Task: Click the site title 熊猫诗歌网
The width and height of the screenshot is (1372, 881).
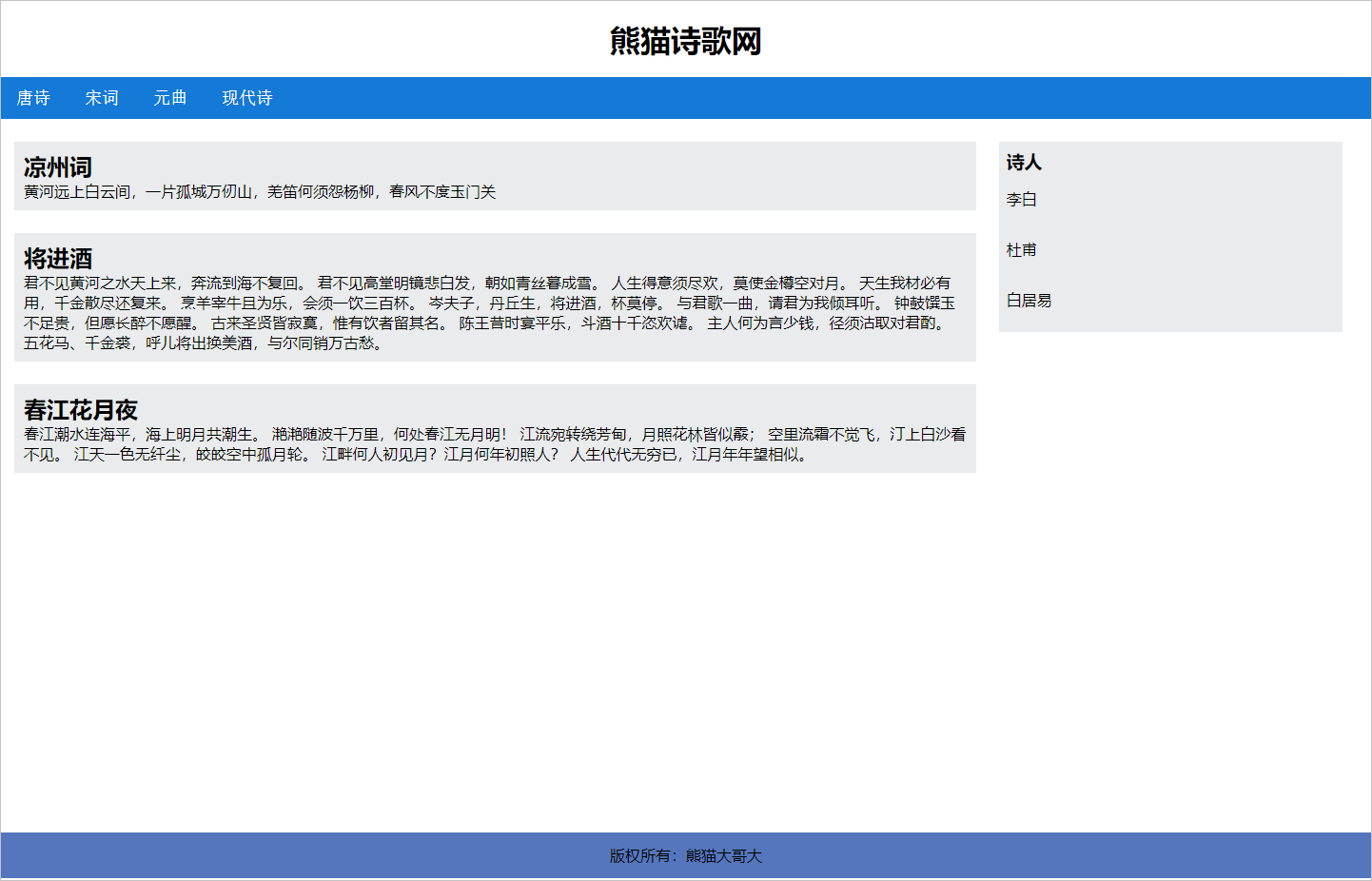Action: point(686,42)
